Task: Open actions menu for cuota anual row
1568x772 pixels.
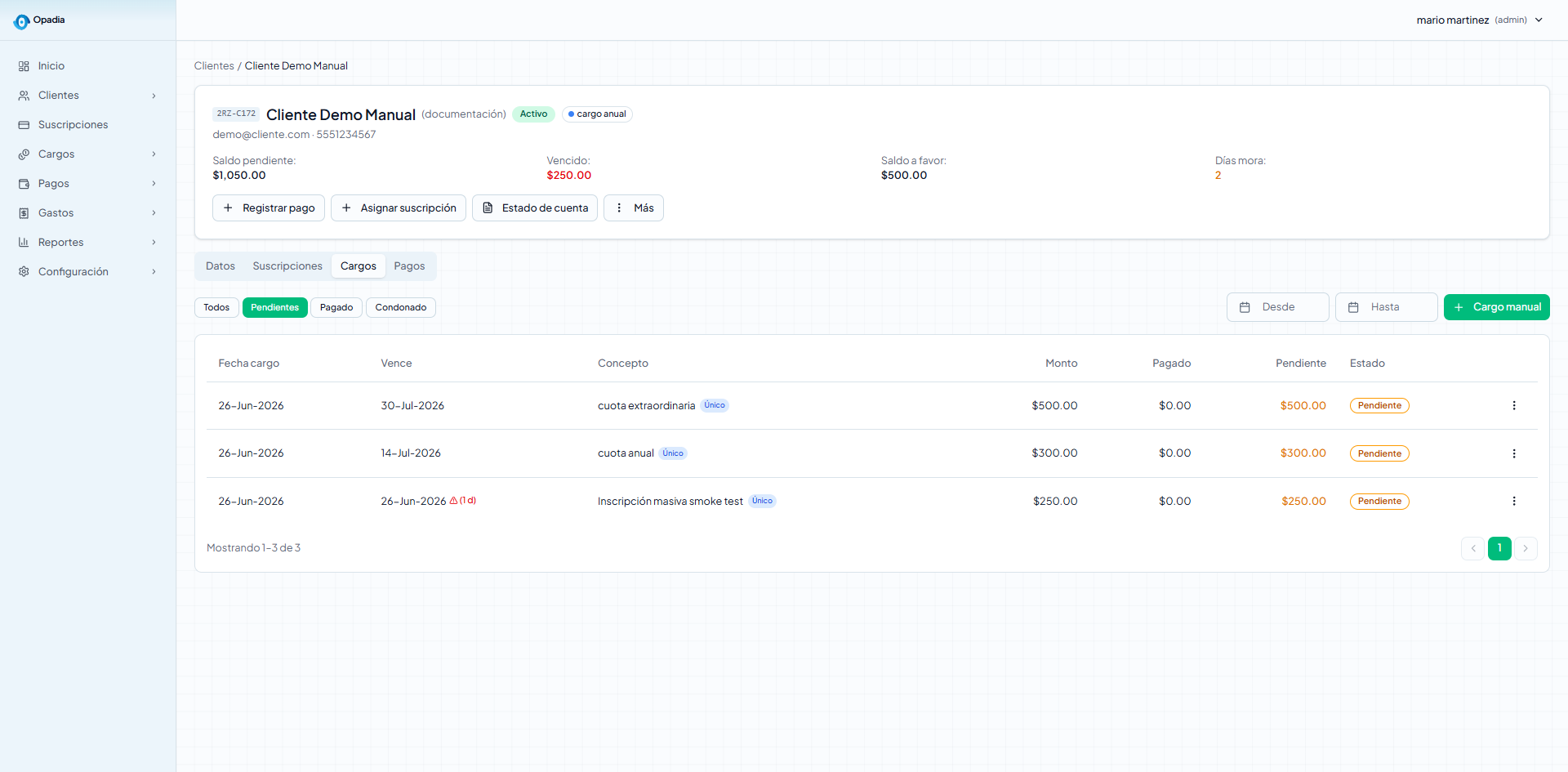Action: click(1514, 453)
